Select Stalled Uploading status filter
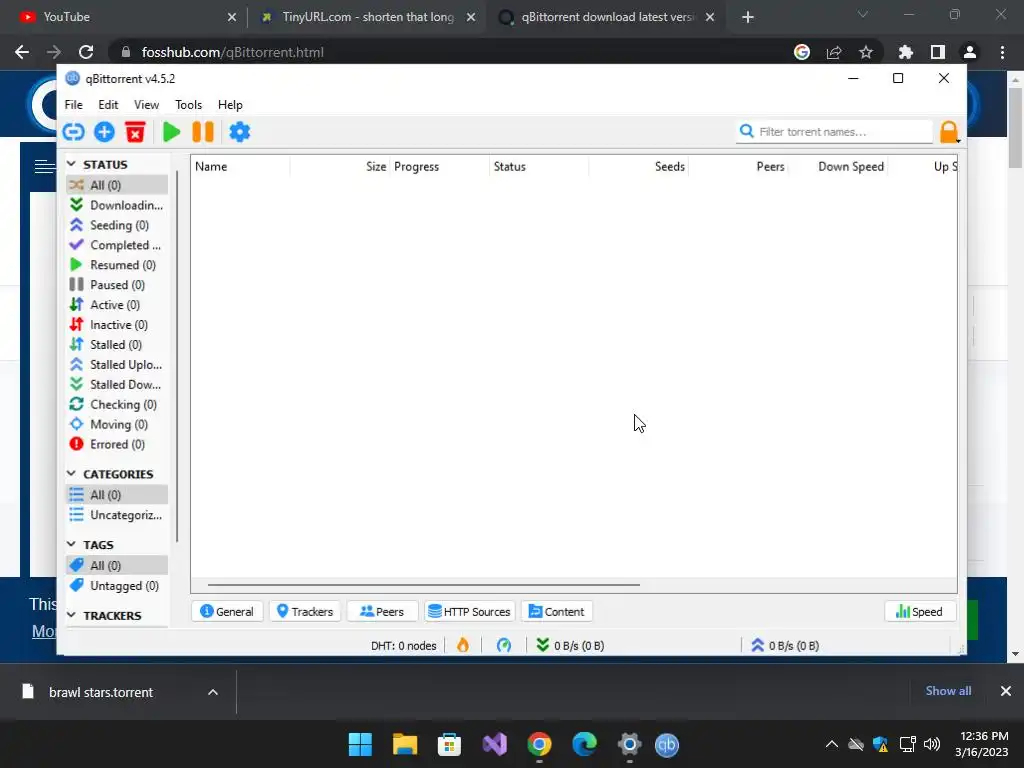The image size is (1024, 768). coord(116,364)
